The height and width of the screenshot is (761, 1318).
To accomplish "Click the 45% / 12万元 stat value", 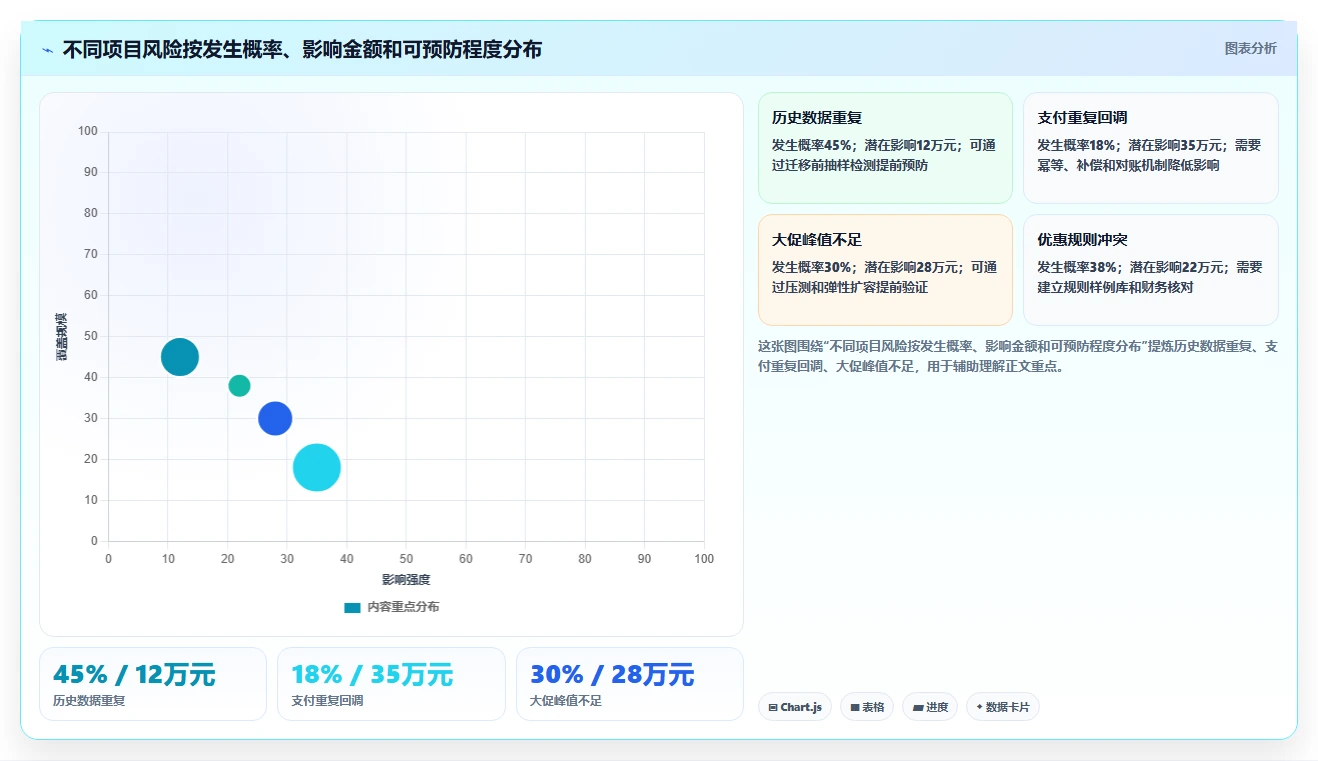I will coord(134,675).
